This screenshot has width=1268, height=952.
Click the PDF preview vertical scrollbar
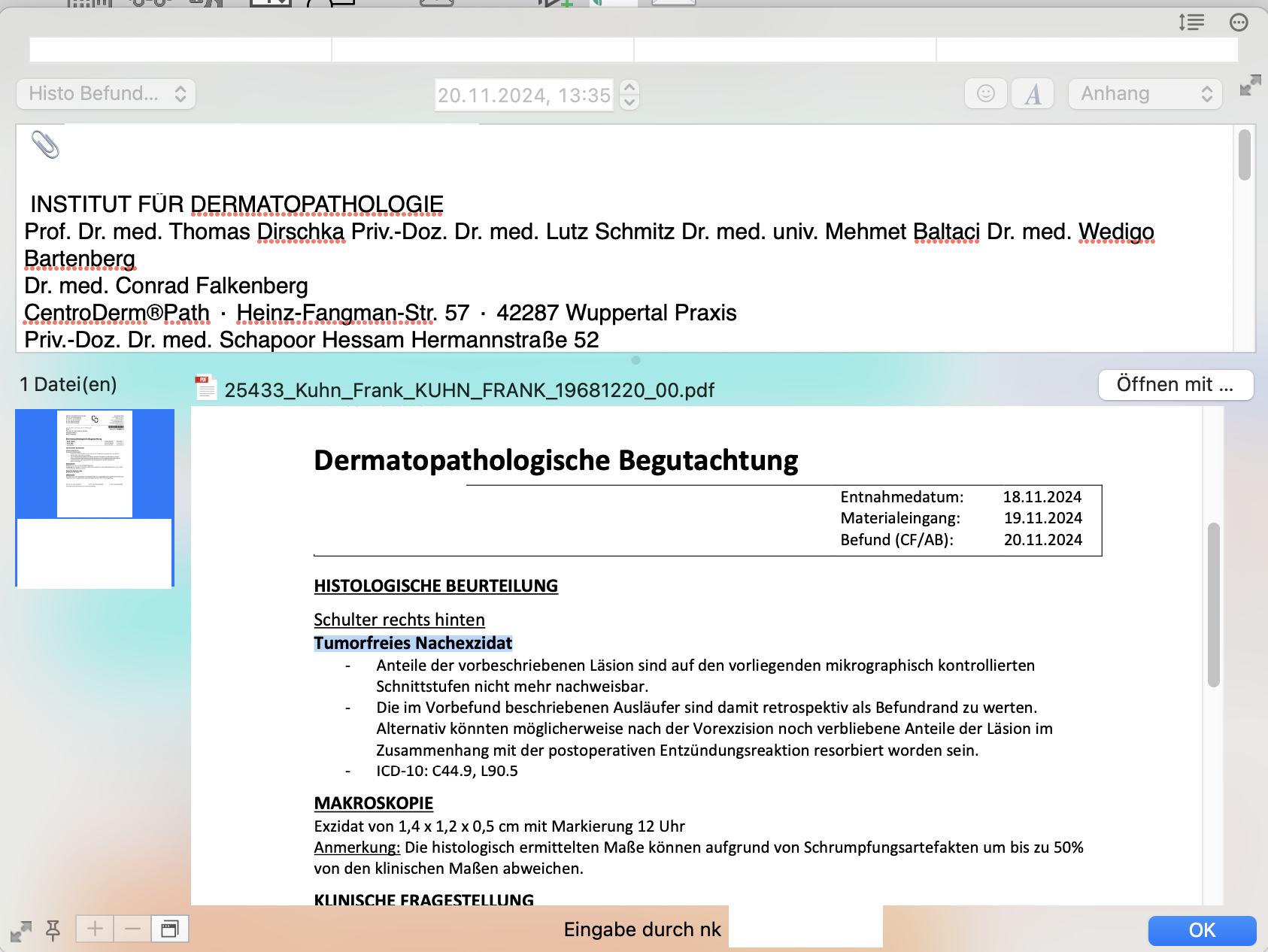coord(1213,605)
